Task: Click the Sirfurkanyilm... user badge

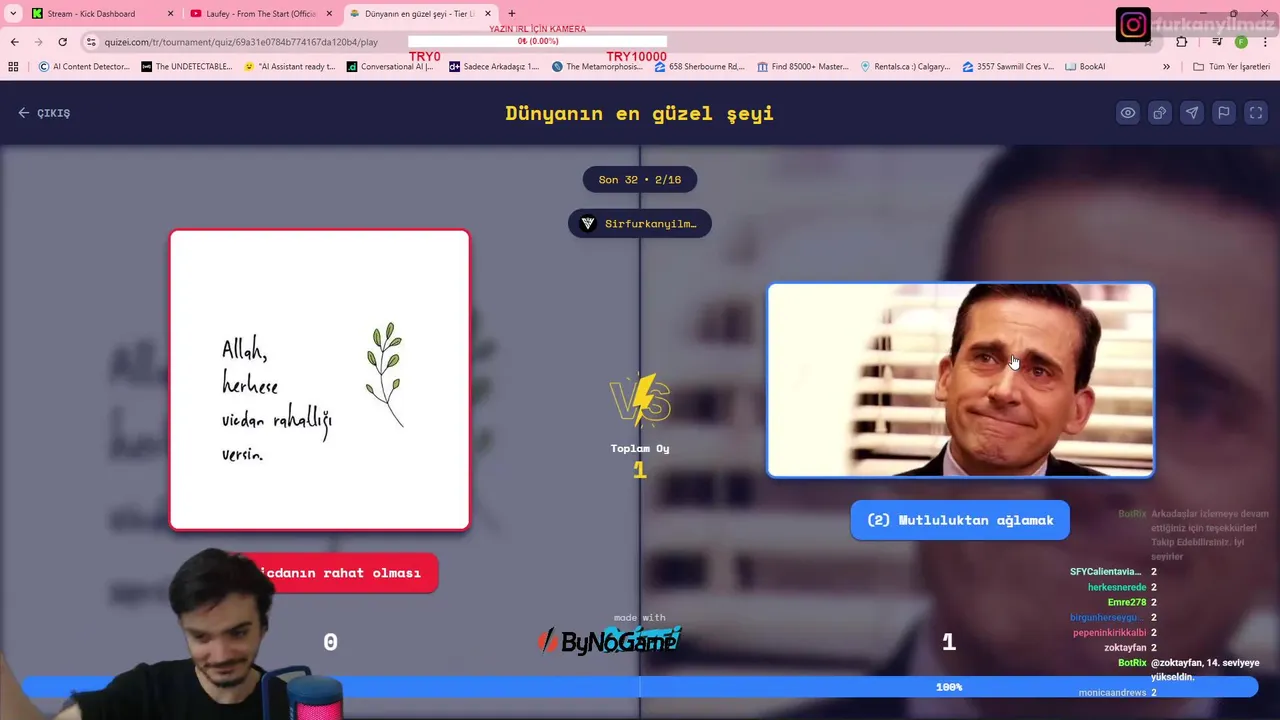Action: 640,224
